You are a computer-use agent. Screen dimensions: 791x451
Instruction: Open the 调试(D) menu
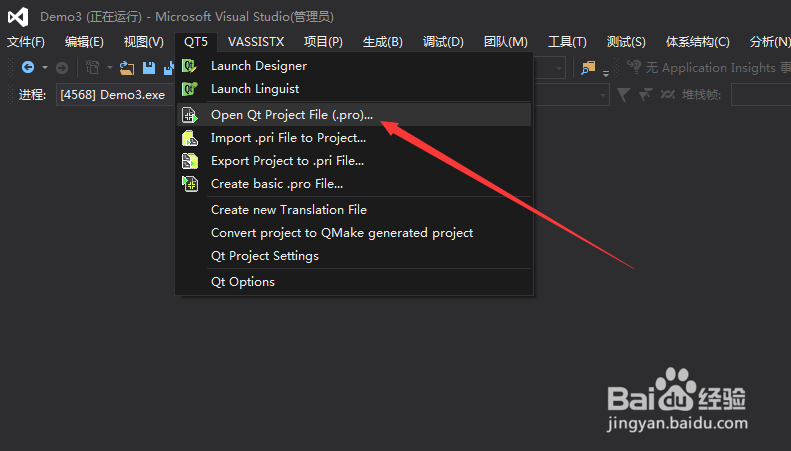click(x=443, y=41)
